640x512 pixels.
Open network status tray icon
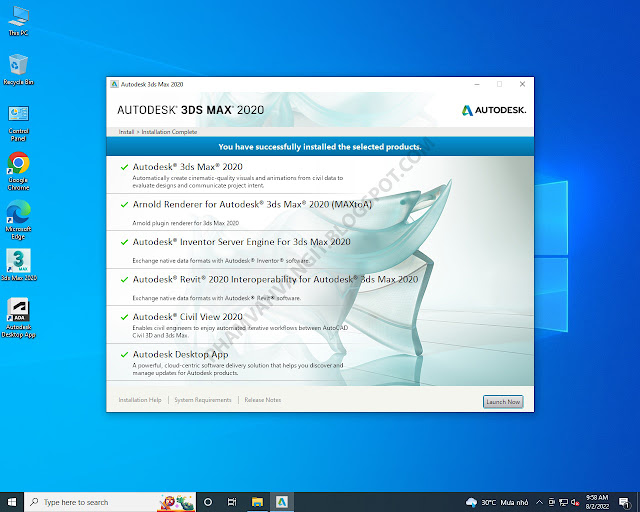564,502
